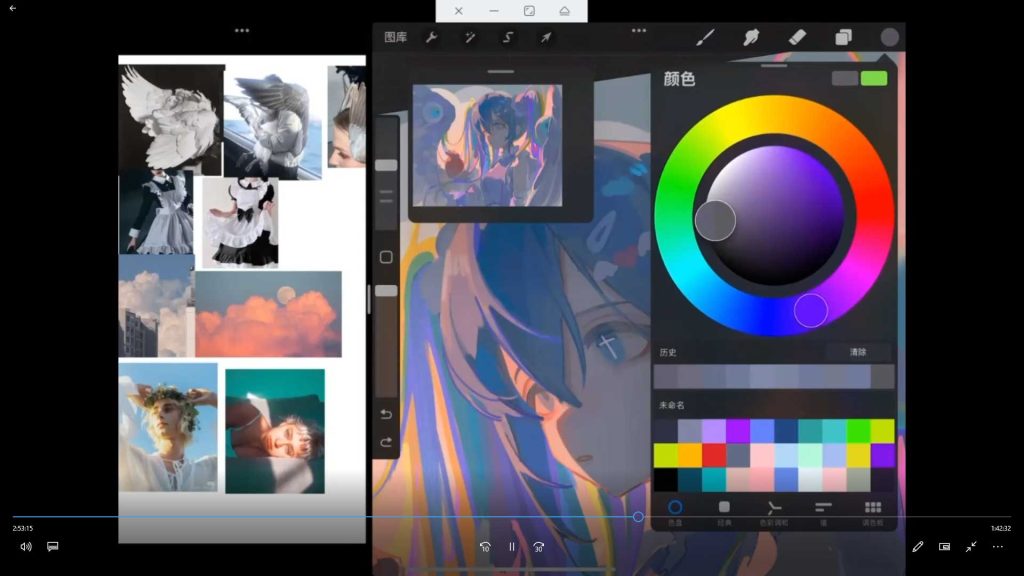The width and height of the screenshot is (1024, 576).
Task: Open the pencil edit options in the player
Action: [918, 547]
